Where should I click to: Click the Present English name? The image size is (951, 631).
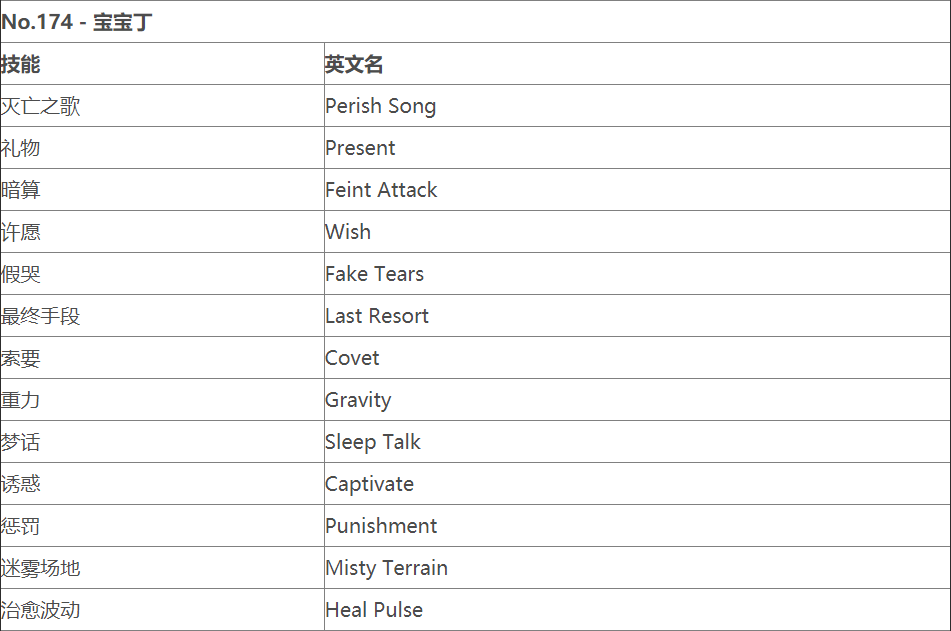tap(360, 148)
